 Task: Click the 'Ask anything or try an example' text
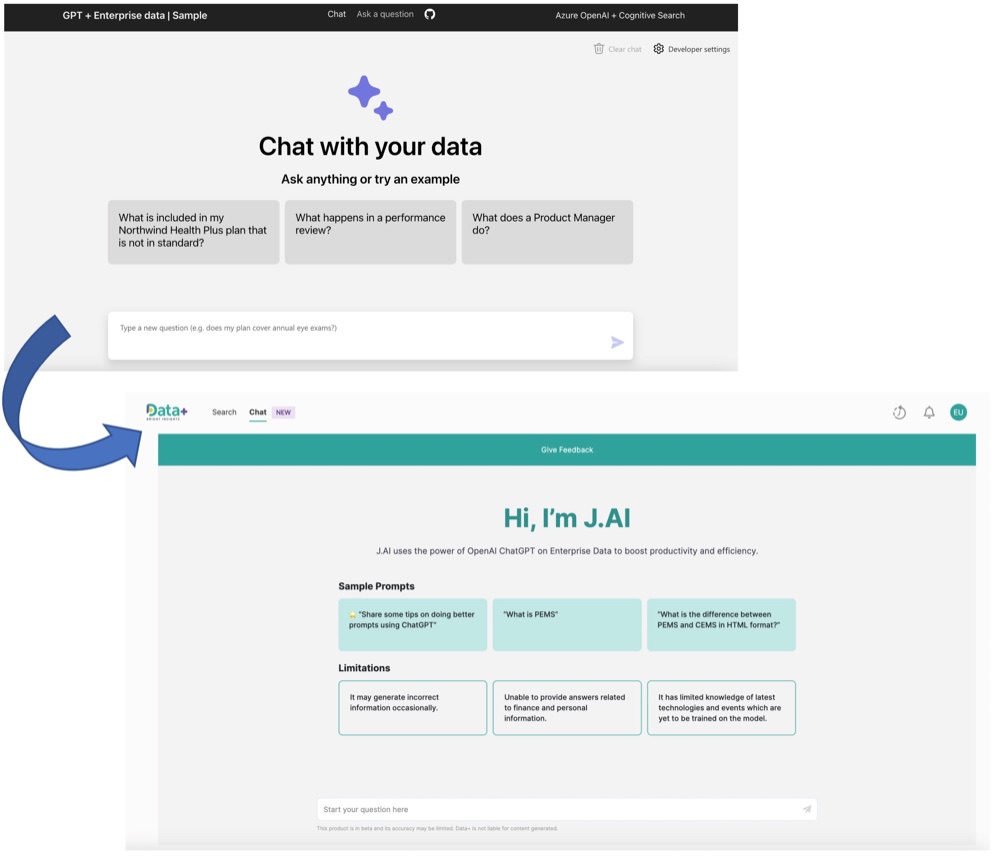(x=370, y=179)
